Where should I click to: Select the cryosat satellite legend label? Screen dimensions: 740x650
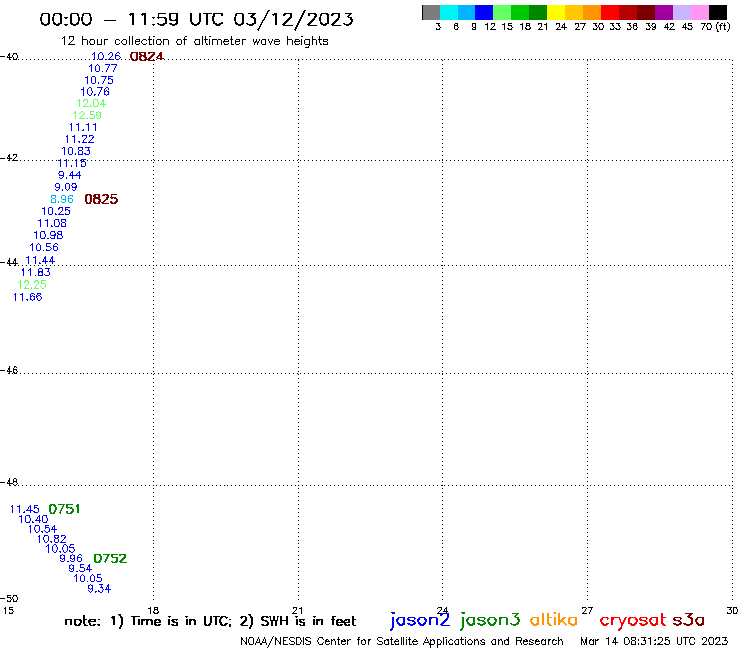pos(633,620)
